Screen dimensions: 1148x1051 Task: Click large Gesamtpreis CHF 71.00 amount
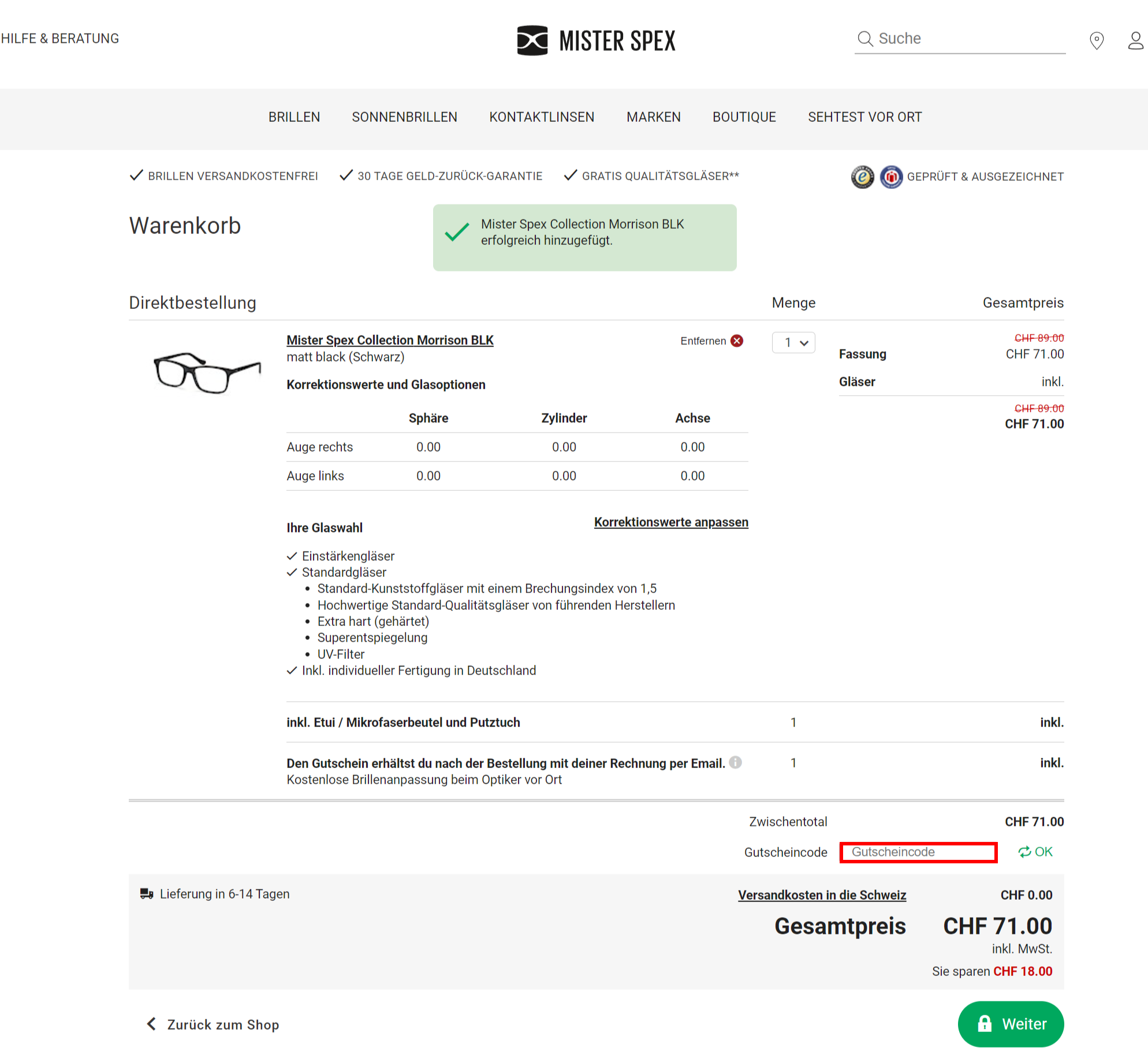(997, 926)
